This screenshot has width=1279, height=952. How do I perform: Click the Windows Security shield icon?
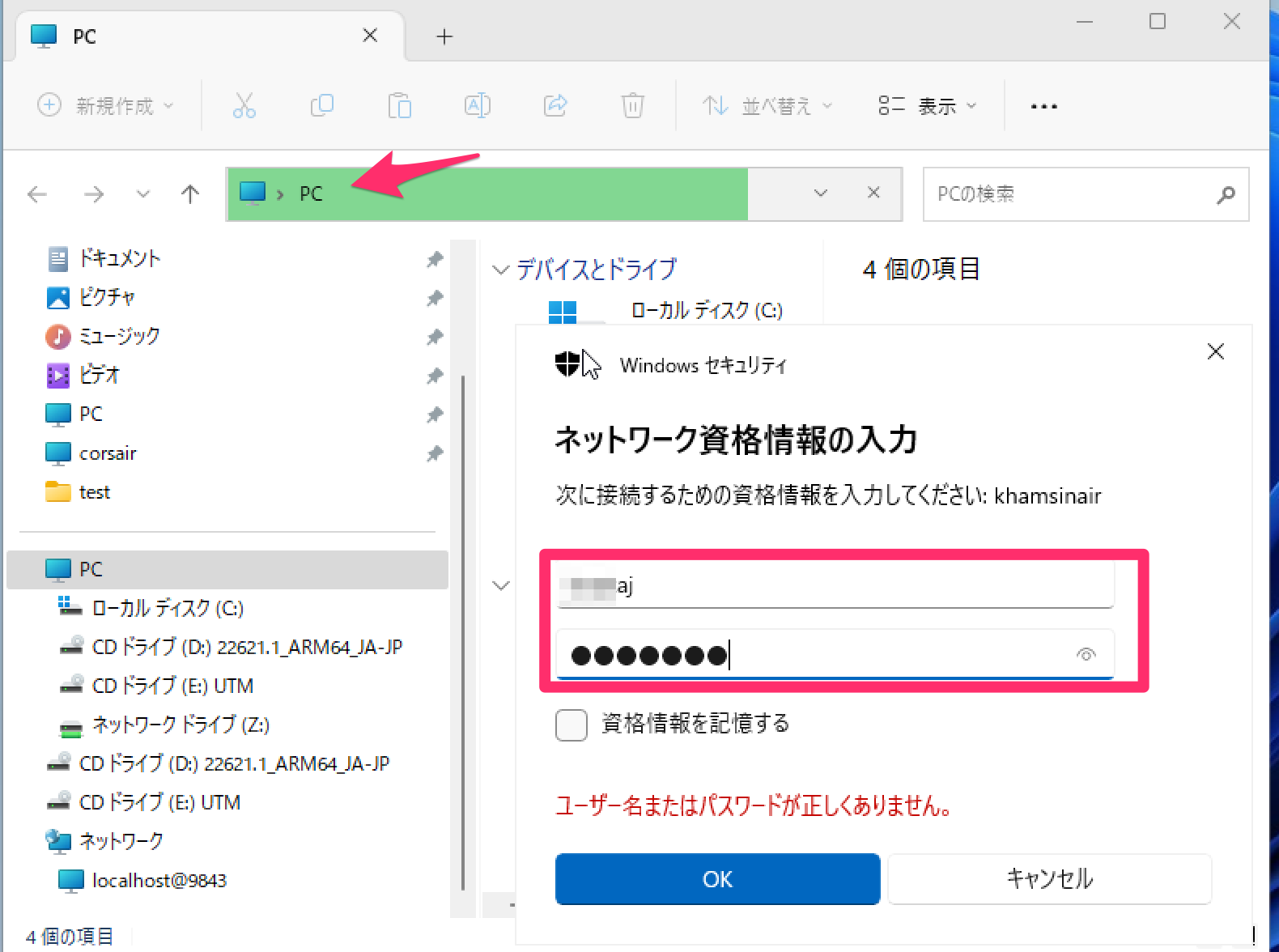[567, 364]
